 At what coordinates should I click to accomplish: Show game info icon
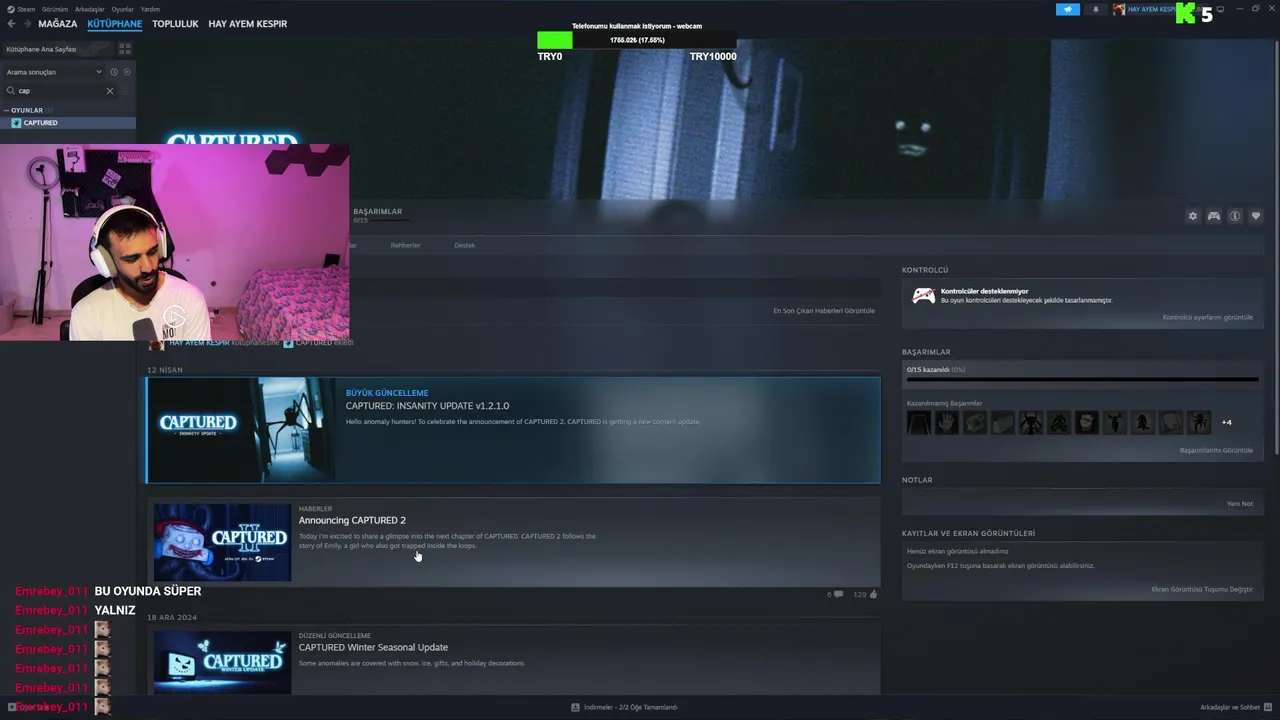[x=1235, y=216]
